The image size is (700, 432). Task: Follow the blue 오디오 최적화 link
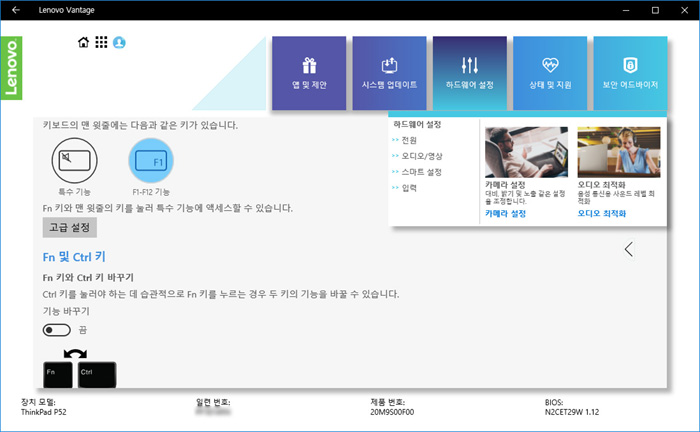coord(602,214)
